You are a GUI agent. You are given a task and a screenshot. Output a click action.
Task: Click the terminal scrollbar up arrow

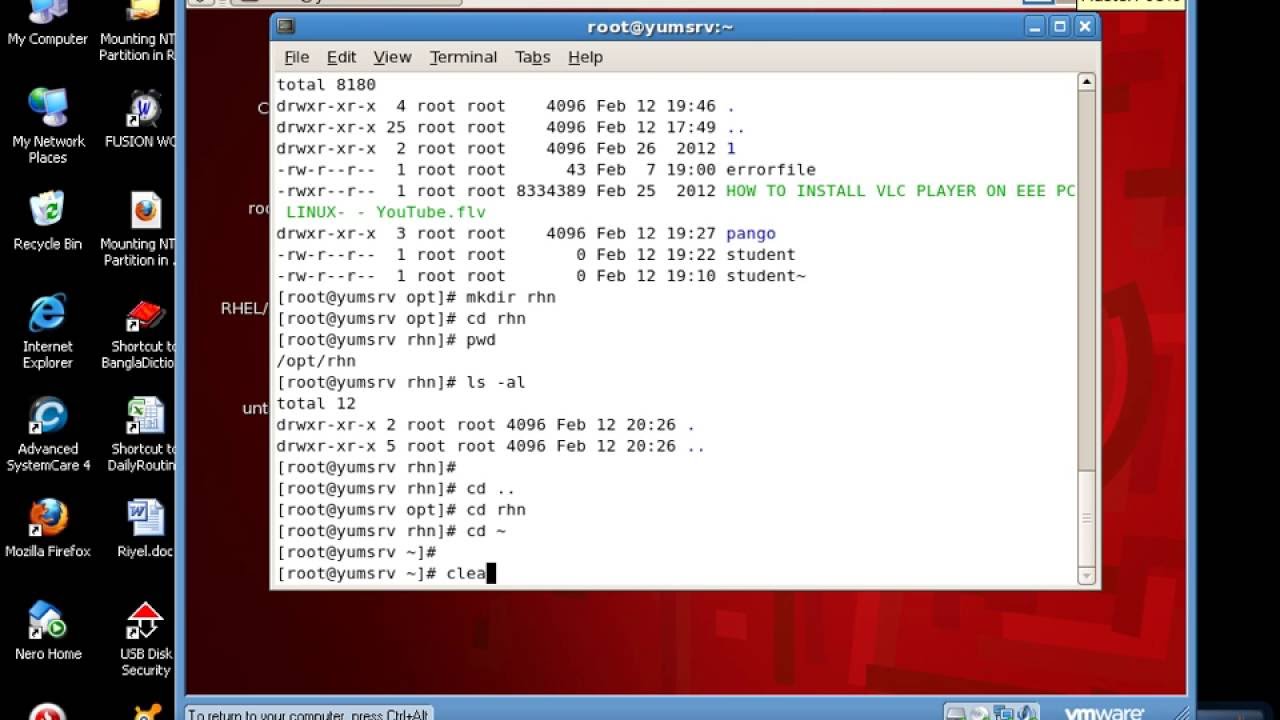point(1087,82)
